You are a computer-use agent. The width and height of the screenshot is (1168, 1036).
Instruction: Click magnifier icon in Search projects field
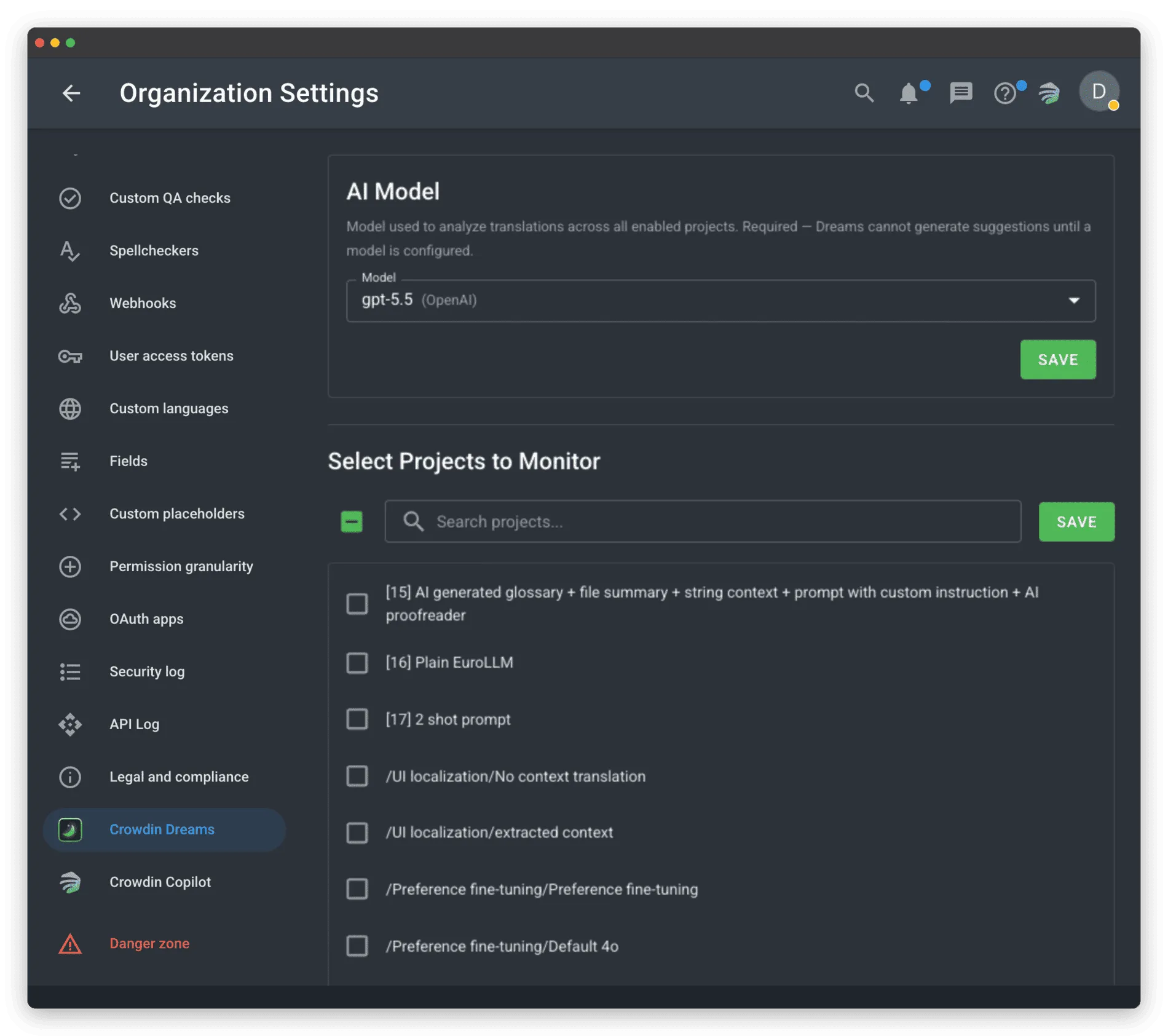click(413, 521)
